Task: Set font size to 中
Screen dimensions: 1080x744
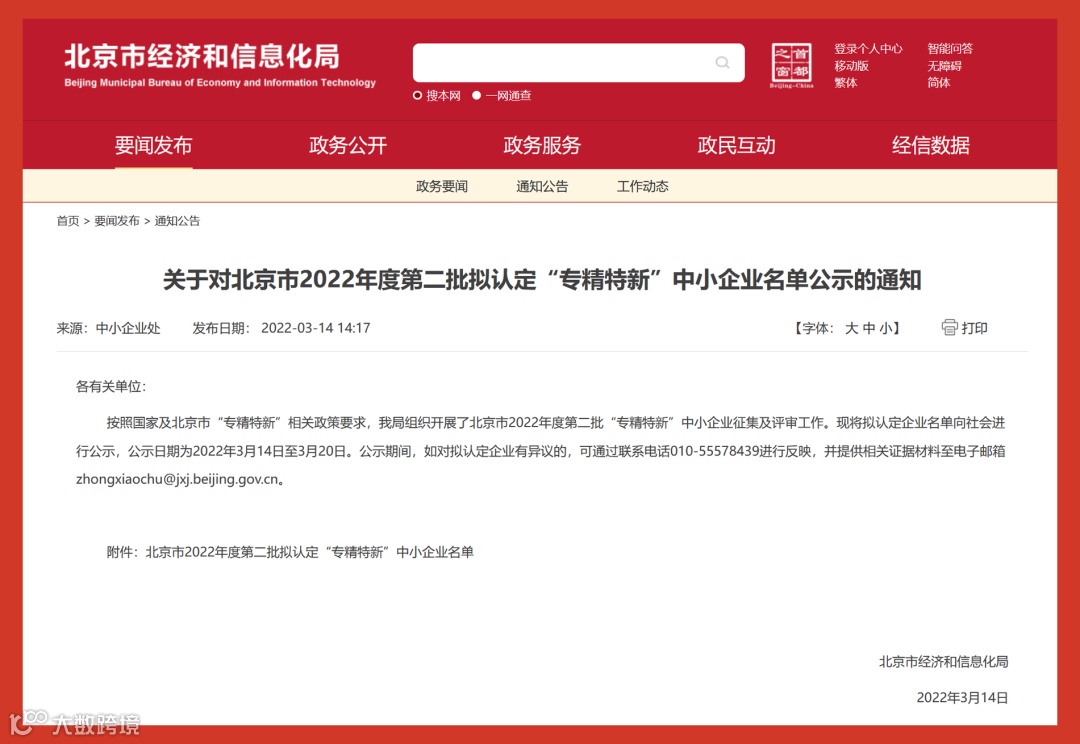Action: point(869,328)
